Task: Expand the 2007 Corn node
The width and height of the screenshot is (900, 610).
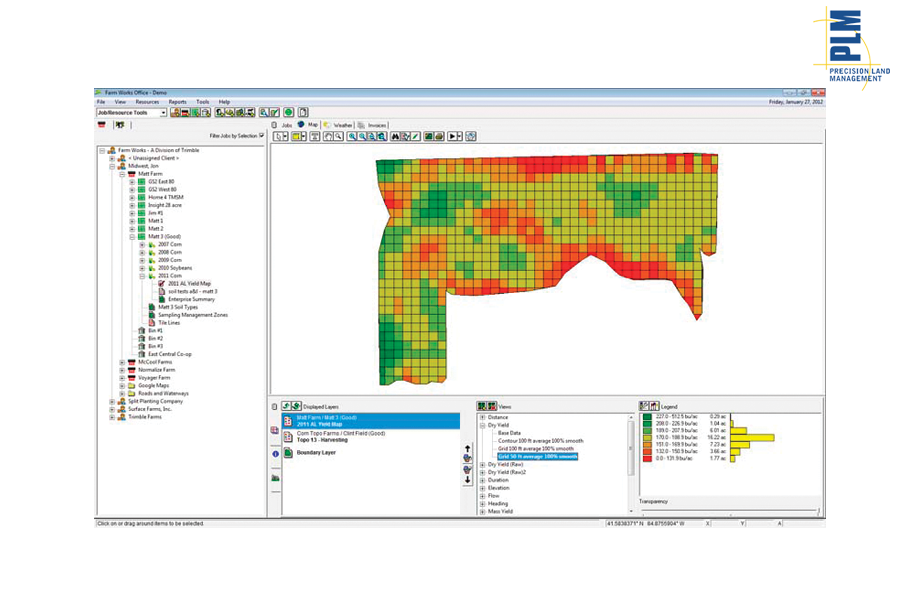Action: [x=142, y=244]
